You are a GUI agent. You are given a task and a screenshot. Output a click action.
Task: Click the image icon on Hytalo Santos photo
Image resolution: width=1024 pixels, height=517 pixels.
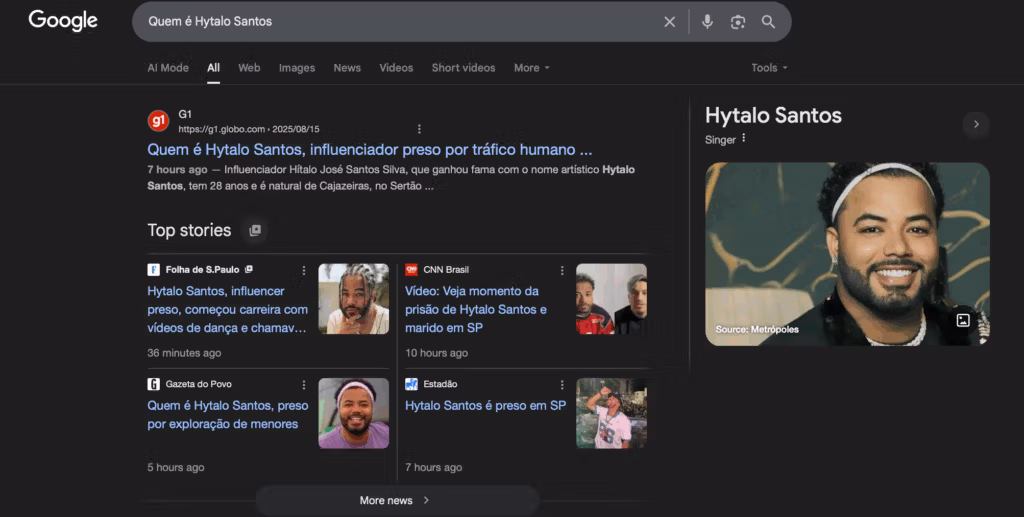pos(962,320)
